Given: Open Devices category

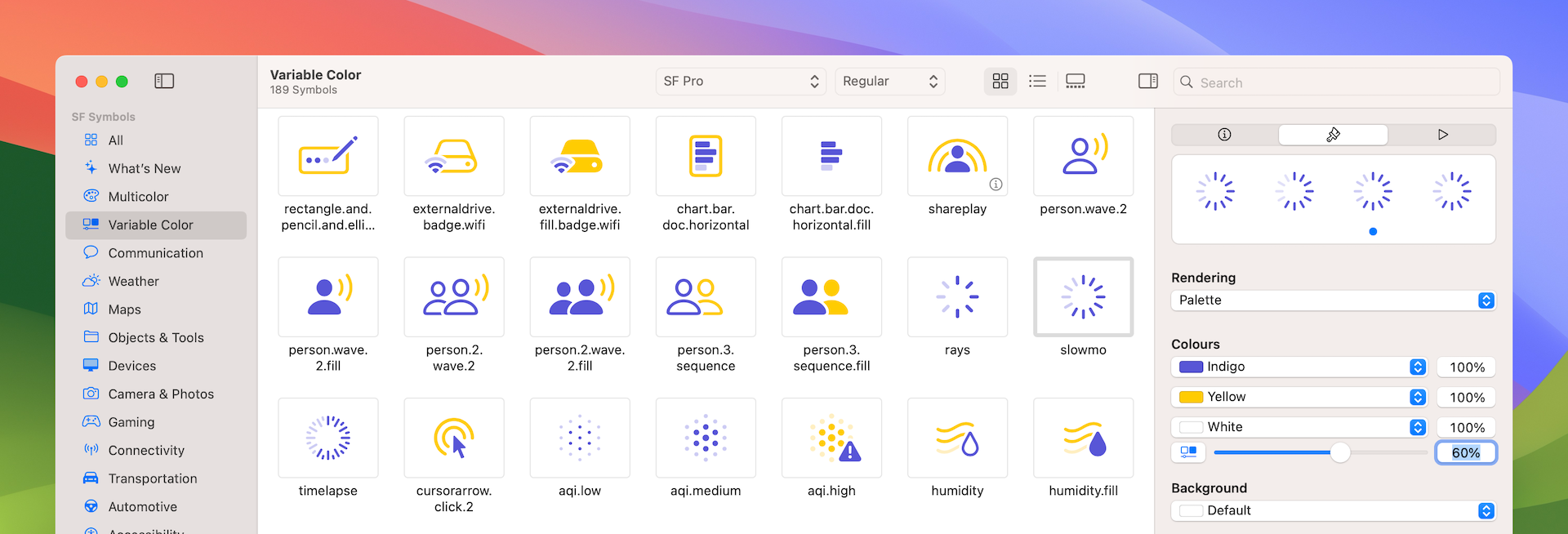Looking at the screenshot, I should pyautogui.click(x=156, y=366).
